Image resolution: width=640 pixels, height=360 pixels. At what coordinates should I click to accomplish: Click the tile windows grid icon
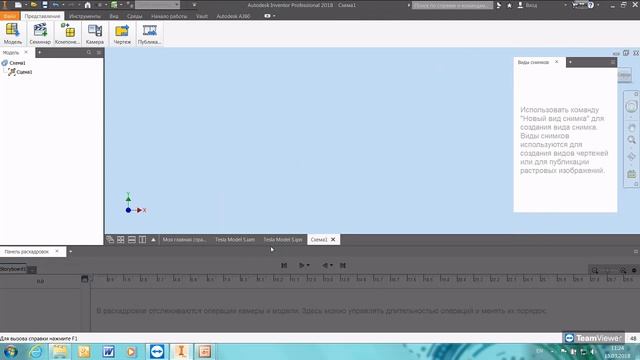click(x=121, y=240)
